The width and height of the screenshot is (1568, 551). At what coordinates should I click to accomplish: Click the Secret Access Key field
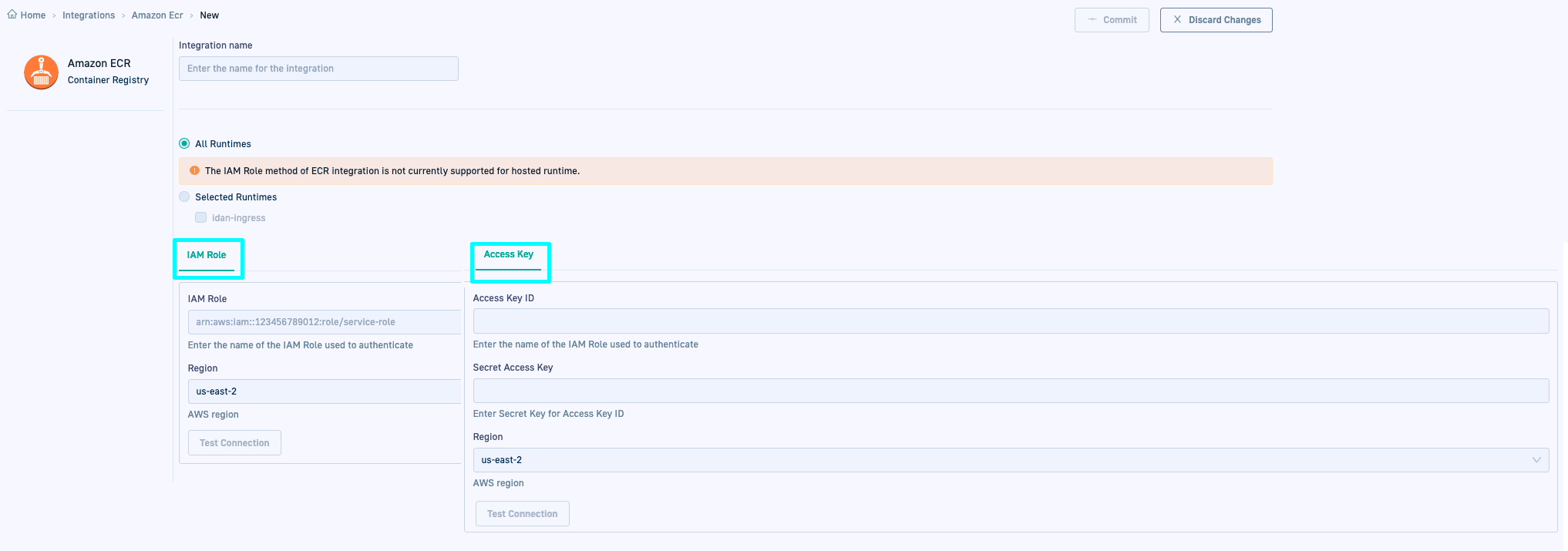pyautogui.click(x=1010, y=391)
